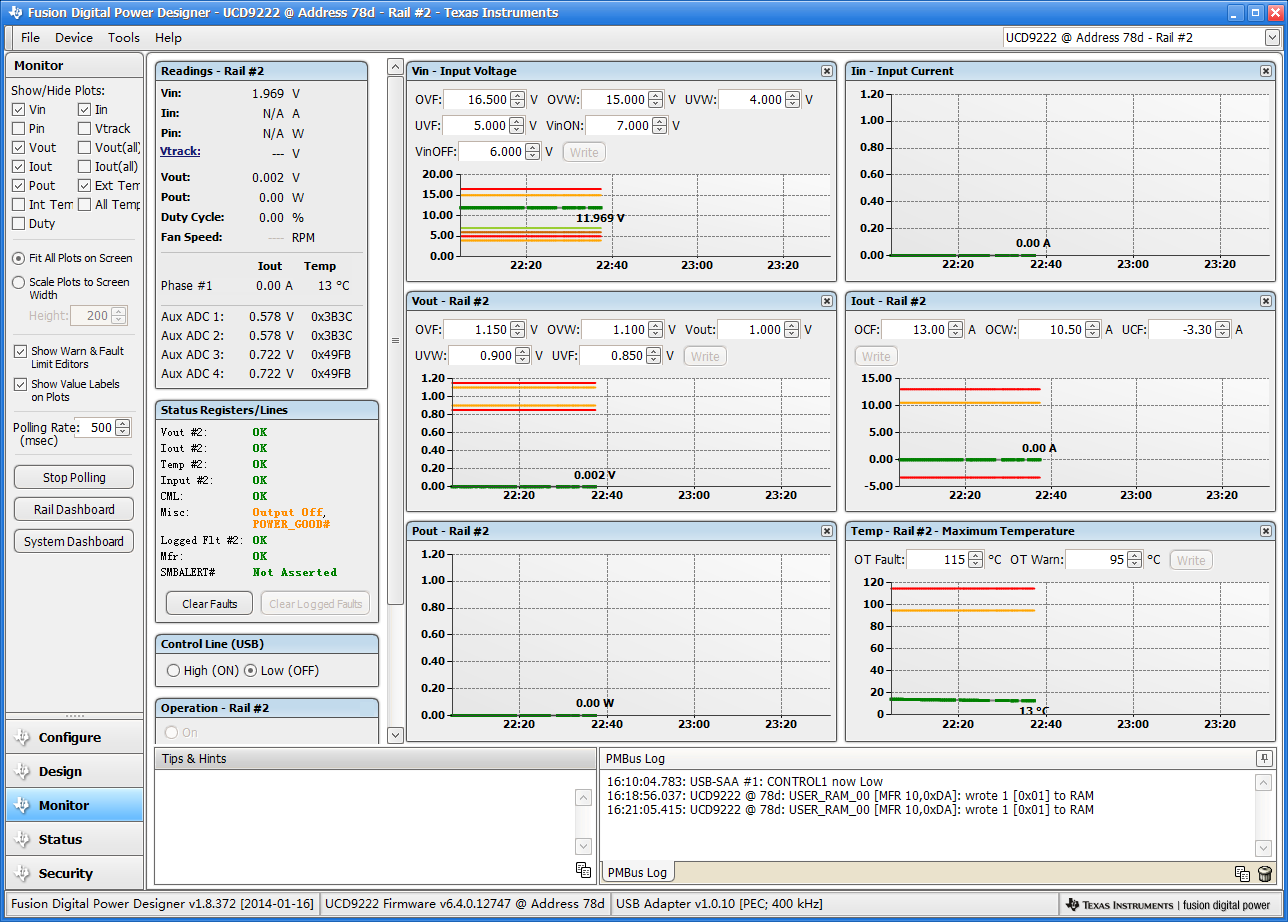Toggle Show Warn & Fault Limit Editors

point(20,352)
